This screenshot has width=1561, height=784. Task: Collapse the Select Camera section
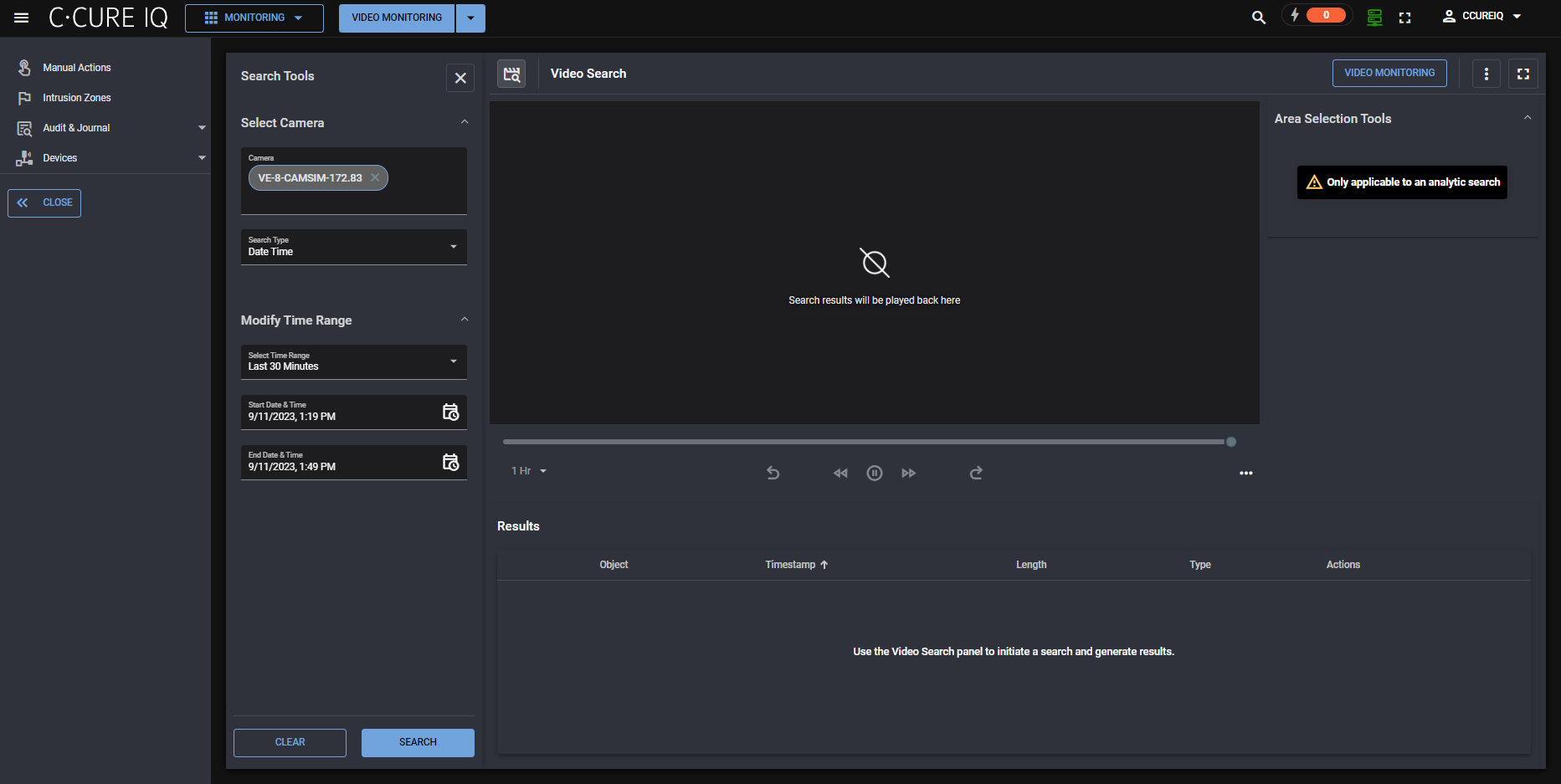(465, 122)
